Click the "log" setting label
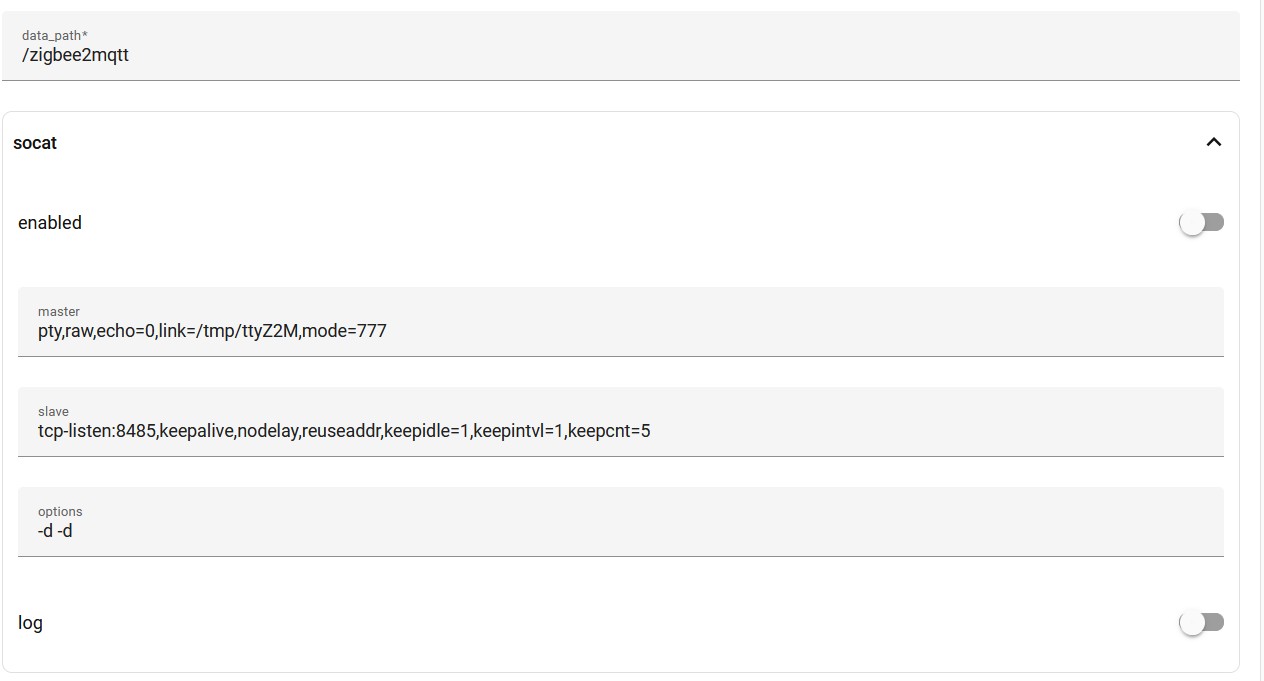Screen dimensions: 1264x681 pyautogui.click(x=30, y=623)
